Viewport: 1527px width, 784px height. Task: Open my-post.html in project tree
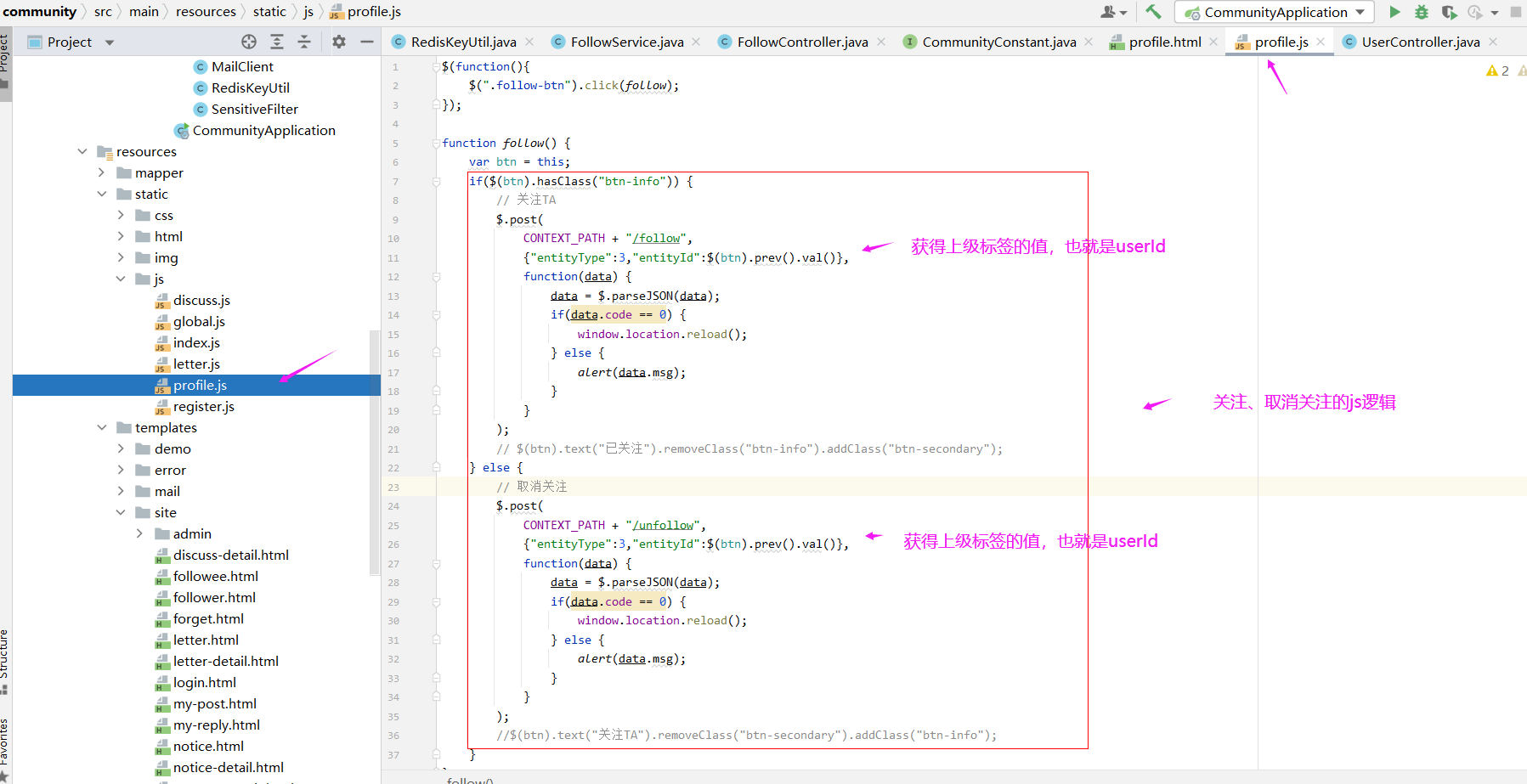pyautogui.click(x=215, y=703)
